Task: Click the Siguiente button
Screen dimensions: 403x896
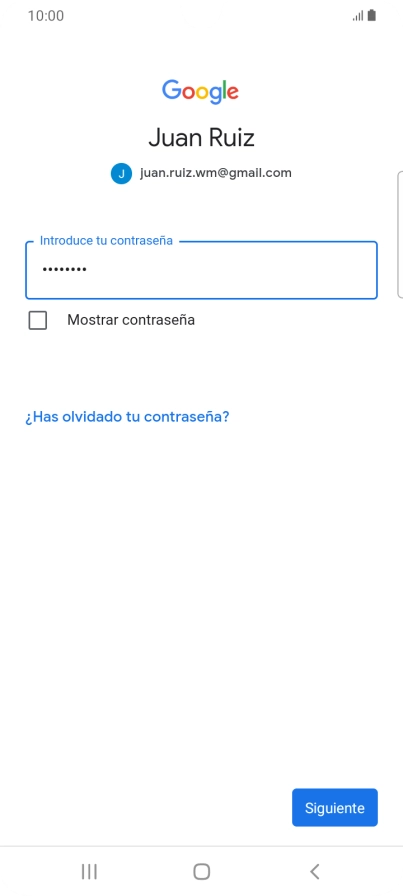Action: click(335, 807)
